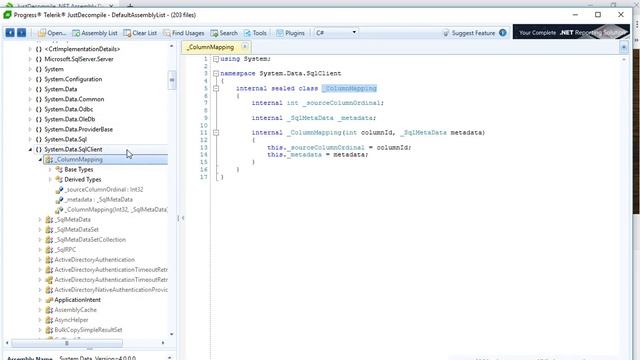Screen dimensions: 640x360
Task: Click the tree vertical scrollbar thumb
Action: (172, 80)
